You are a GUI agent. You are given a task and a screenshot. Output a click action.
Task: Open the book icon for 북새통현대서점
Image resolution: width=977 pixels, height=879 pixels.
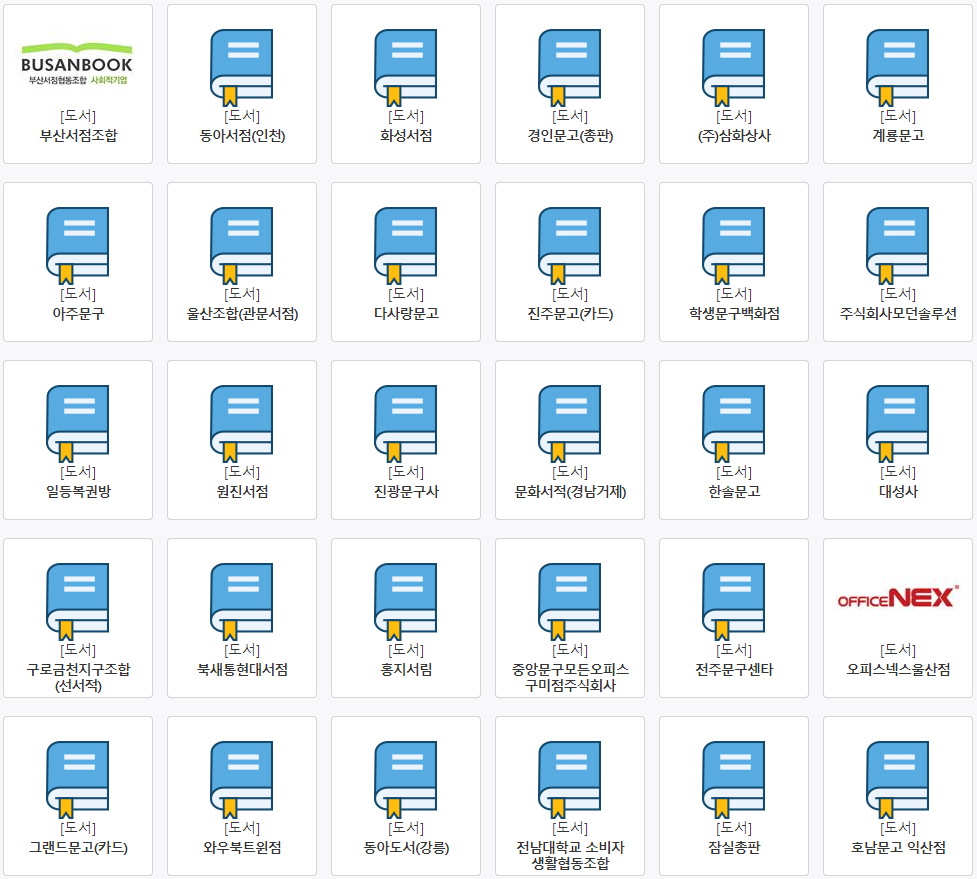(242, 602)
